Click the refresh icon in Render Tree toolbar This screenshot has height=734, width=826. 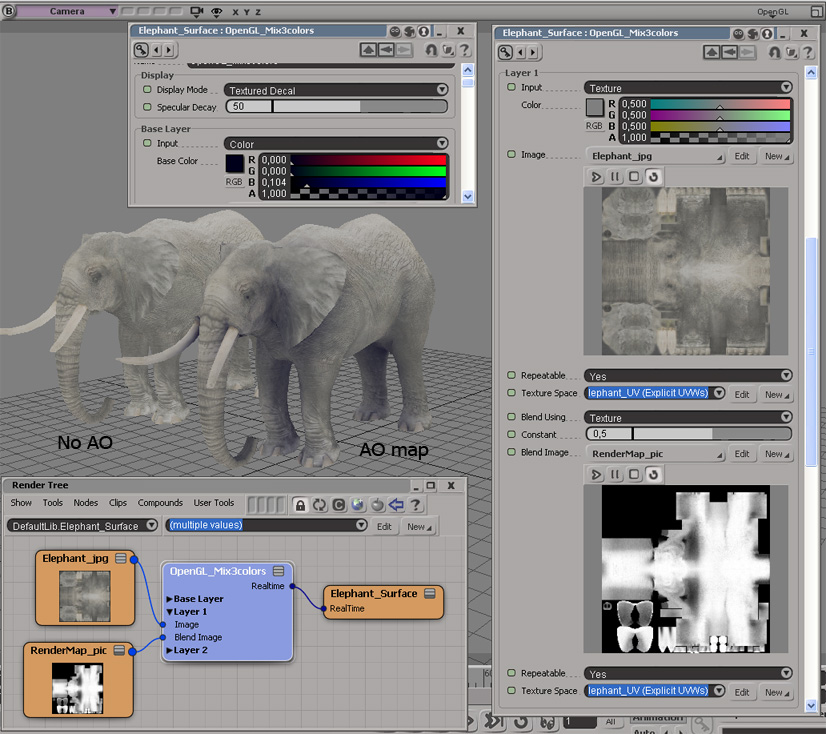tap(319, 505)
